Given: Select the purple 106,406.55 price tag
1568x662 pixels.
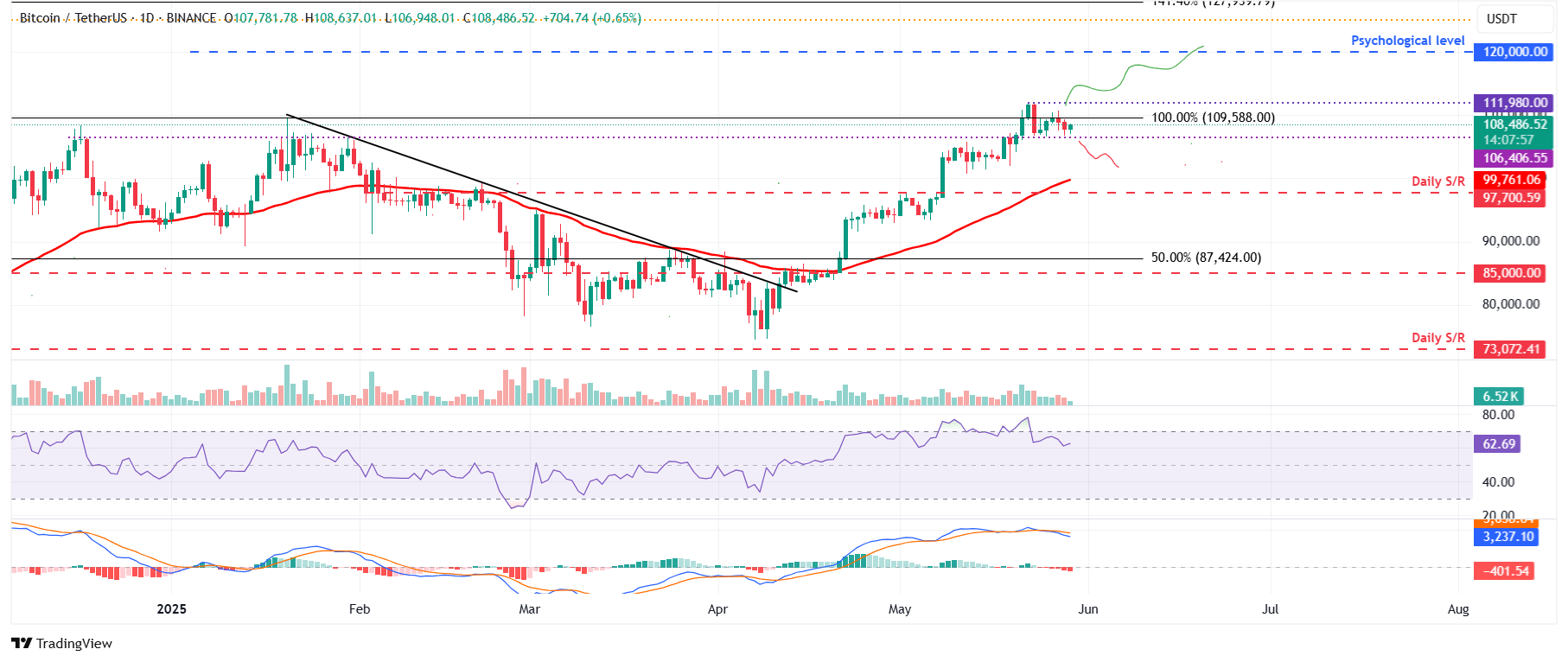Looking at the screenshot, I should (x=1514, y=158).
